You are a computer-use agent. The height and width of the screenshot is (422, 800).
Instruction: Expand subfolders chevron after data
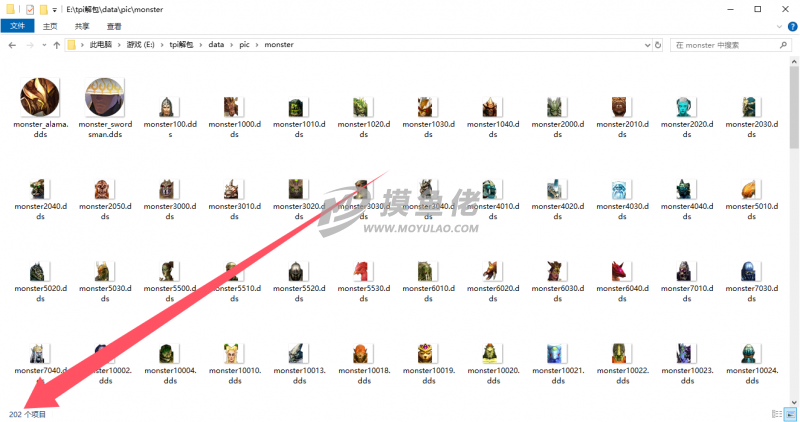point(232,45)
